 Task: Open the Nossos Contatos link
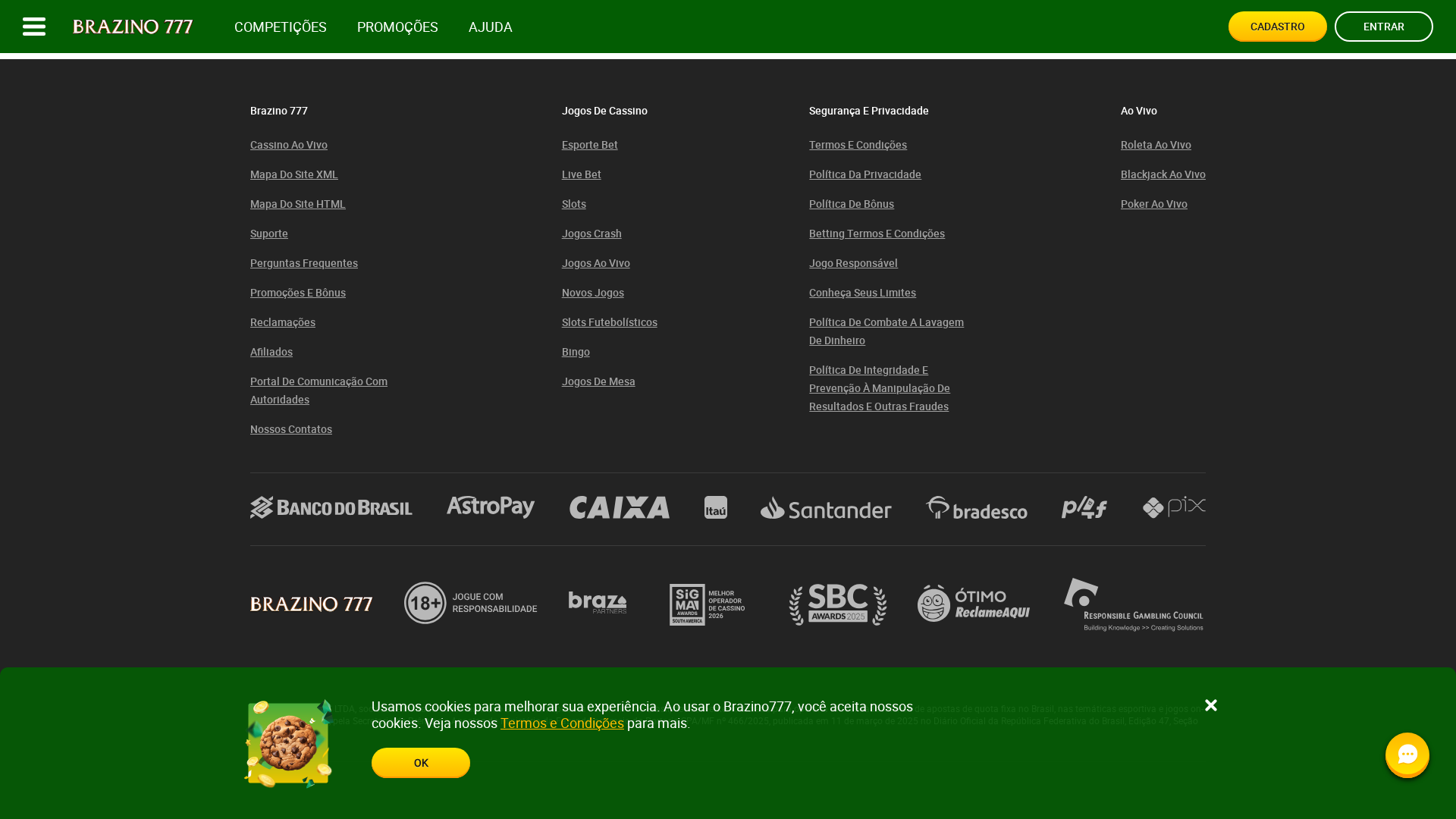[x=291, y=429]
